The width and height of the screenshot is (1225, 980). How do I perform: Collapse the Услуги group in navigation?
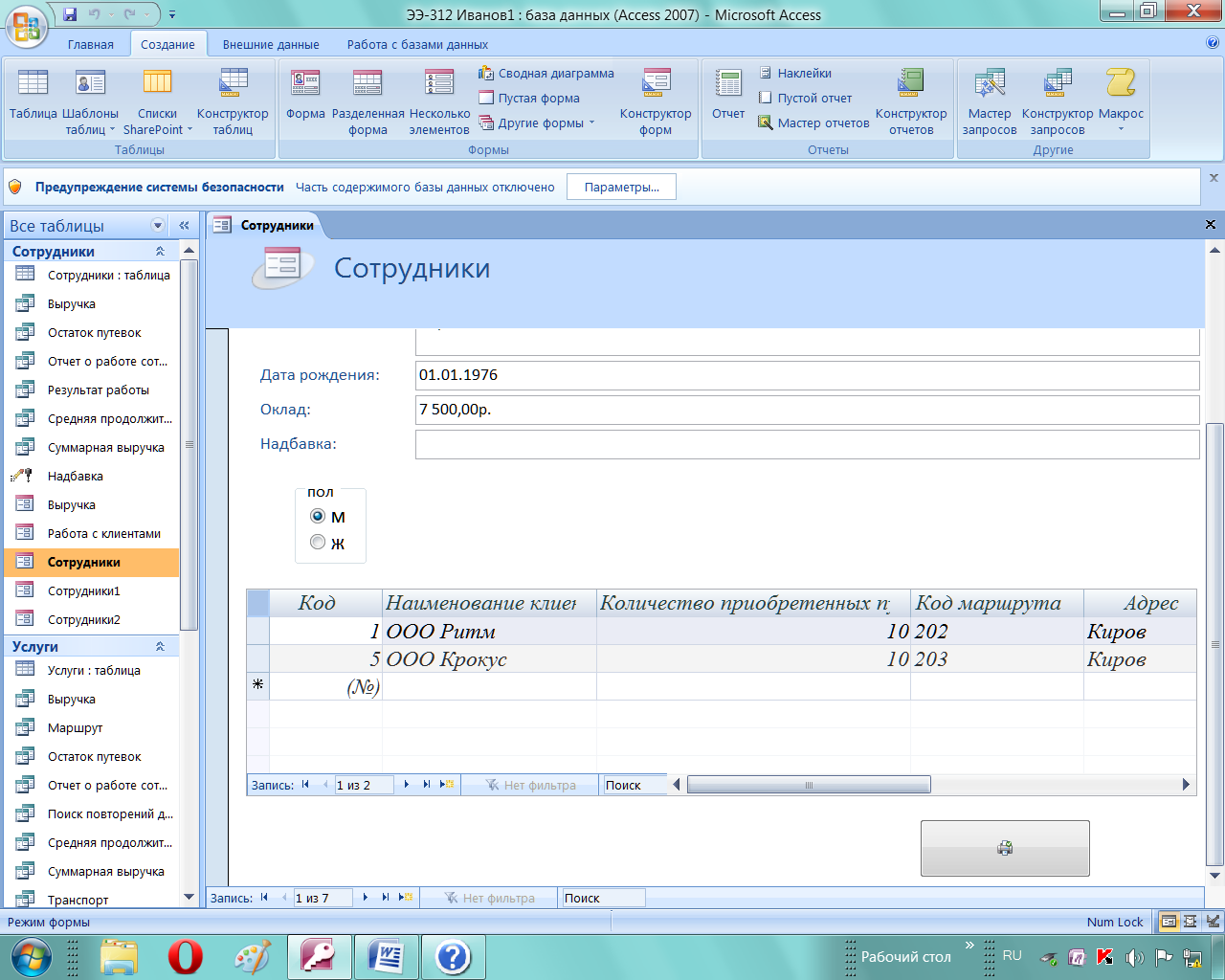pos(160,646)
